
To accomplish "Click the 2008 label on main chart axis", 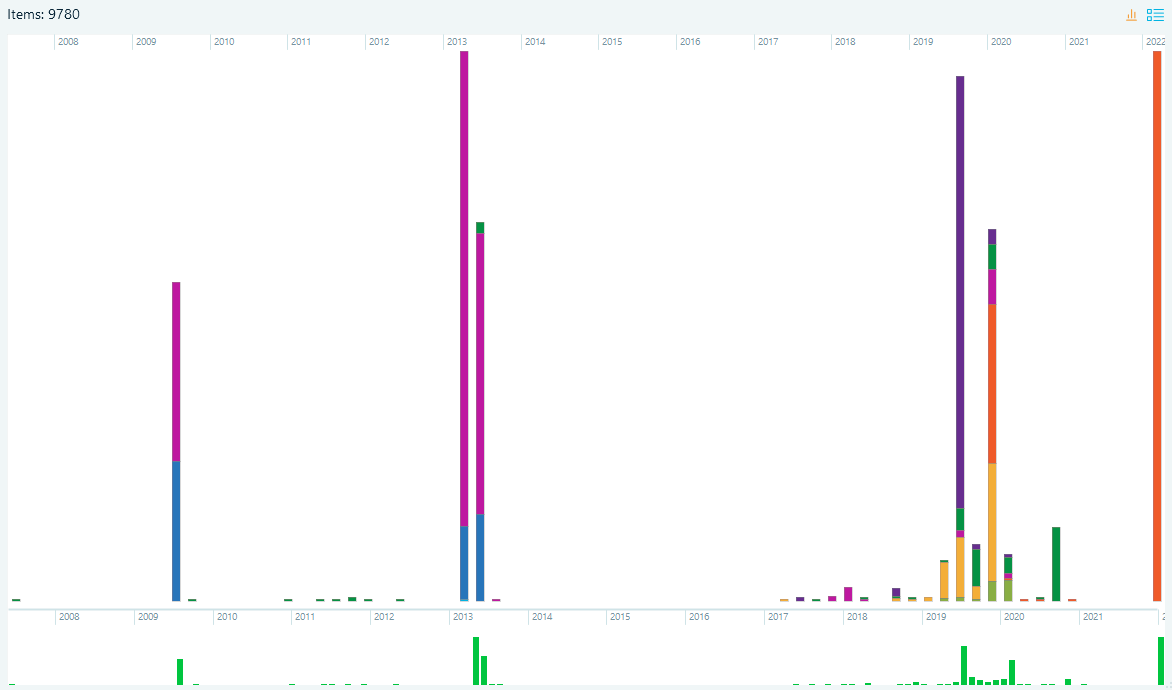I will click(x=68, y=42).
